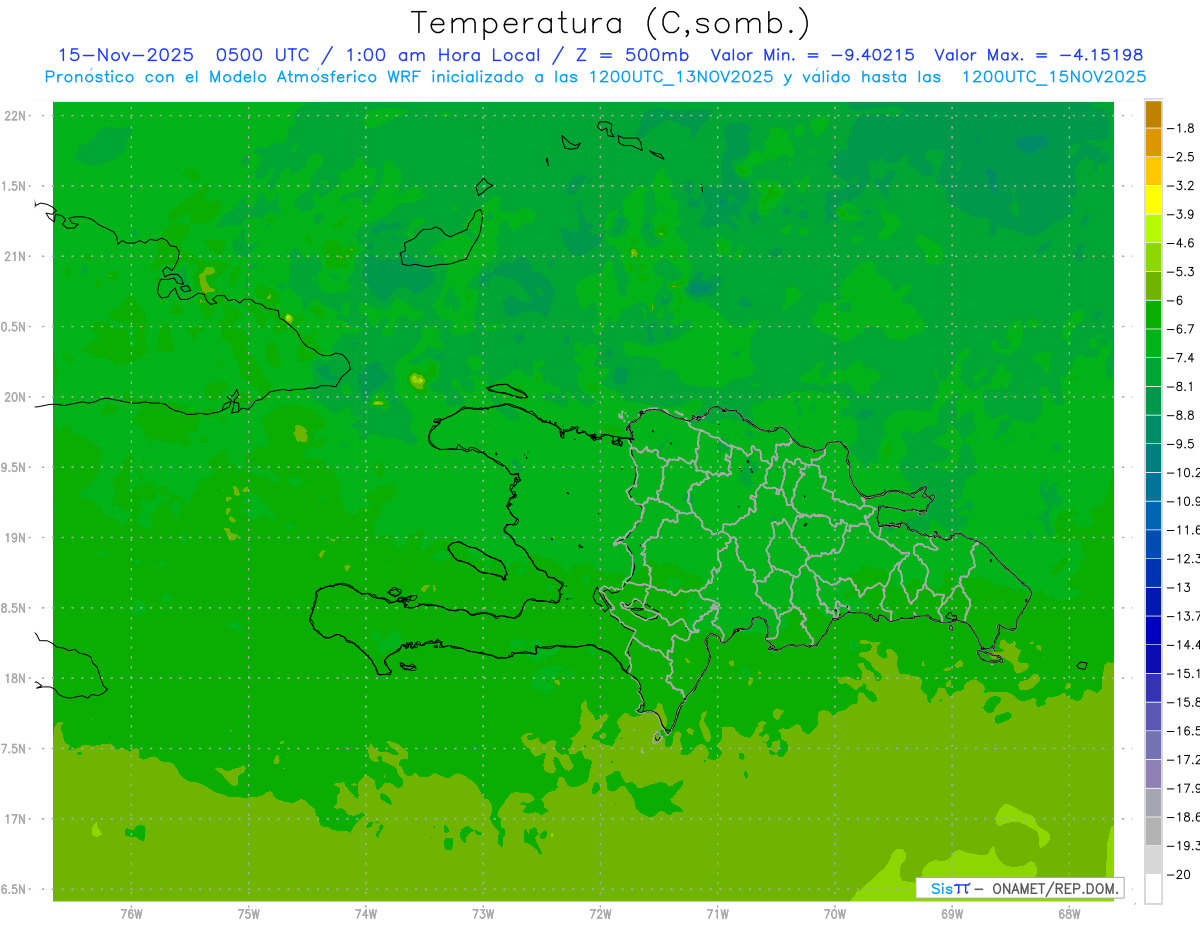The image size is (1200, 927).
Task: Click the "20N" latitude label
Action: (x=15, y=397)
